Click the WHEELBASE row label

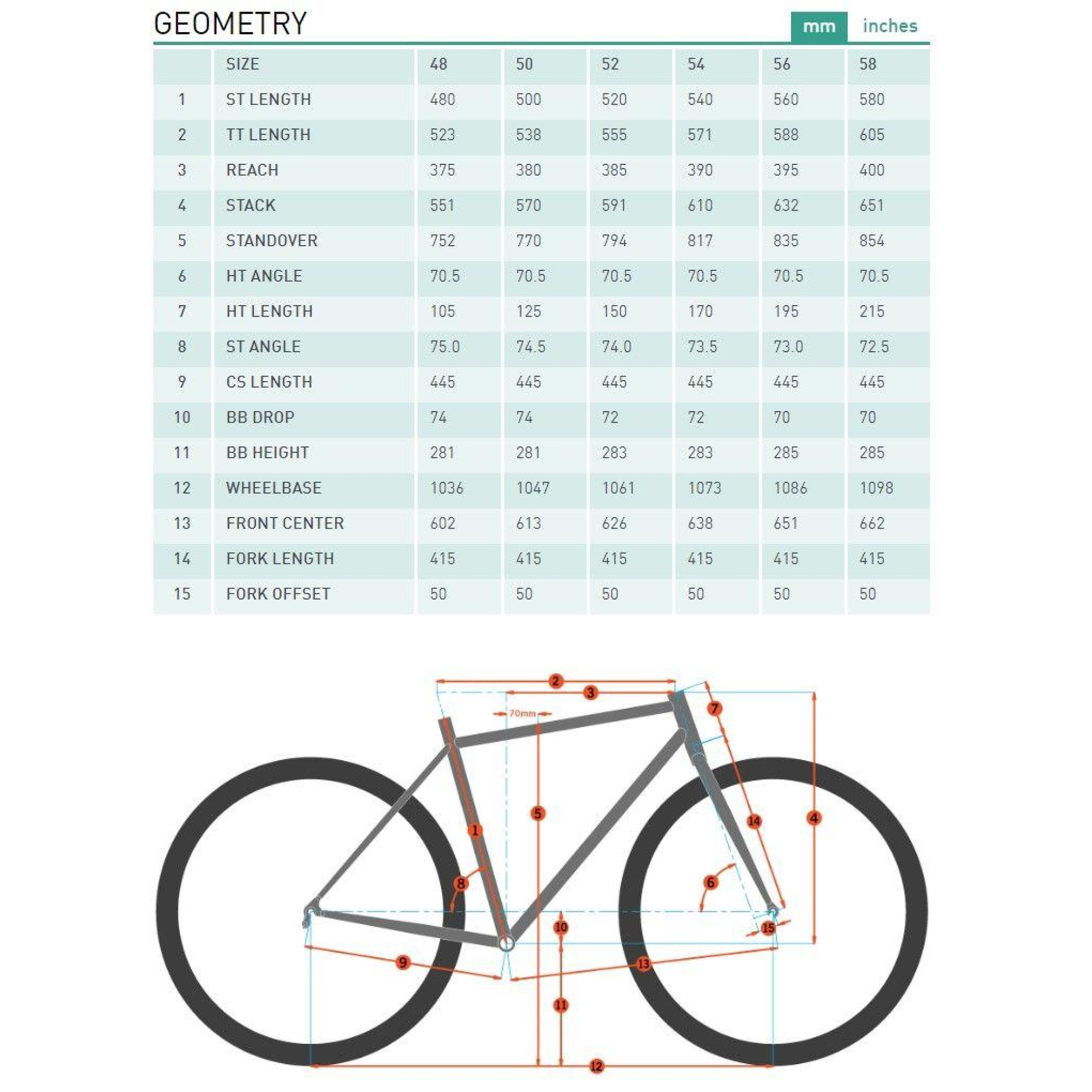pyautogui.click(x=274, y=488)
